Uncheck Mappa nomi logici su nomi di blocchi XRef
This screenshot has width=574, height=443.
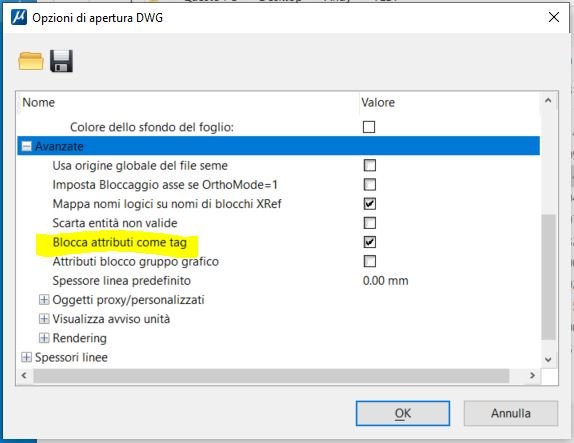click(369, 204)
